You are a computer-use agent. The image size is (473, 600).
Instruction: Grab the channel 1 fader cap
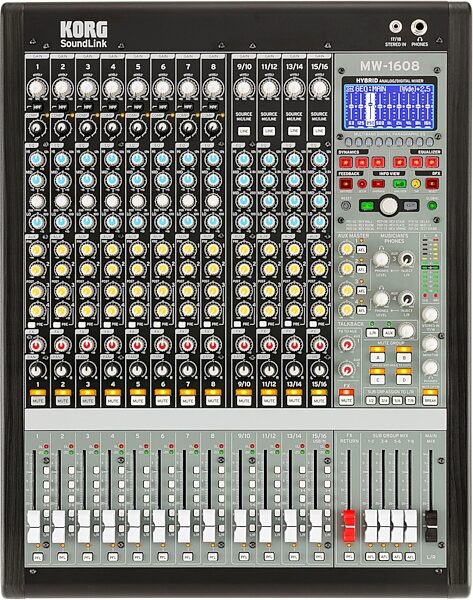click(34, 527)
